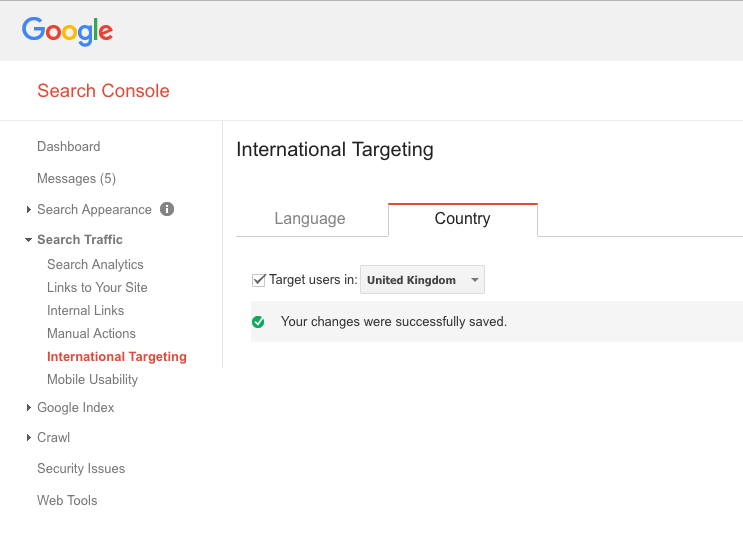The height and width of the screenshot is (543, 743).
Task: Collapse the Search Traffic section
Action: coord(79,240)
